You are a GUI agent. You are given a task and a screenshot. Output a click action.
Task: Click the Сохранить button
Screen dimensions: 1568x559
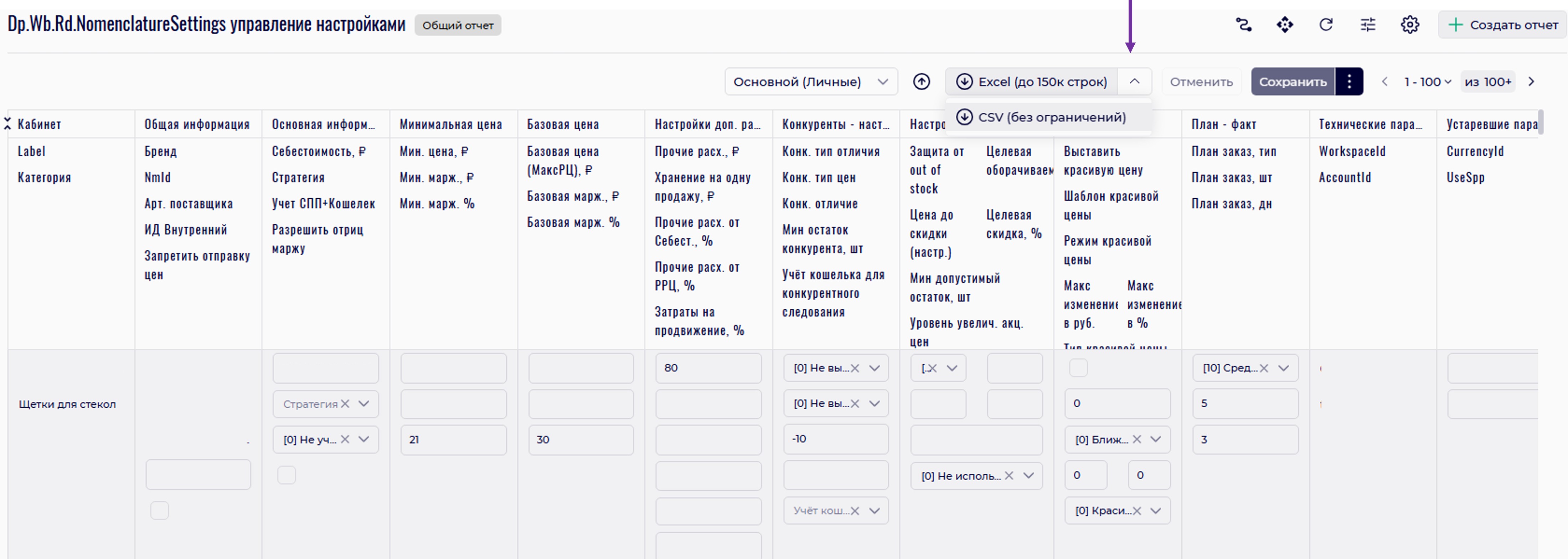(x=1292, y=82)
